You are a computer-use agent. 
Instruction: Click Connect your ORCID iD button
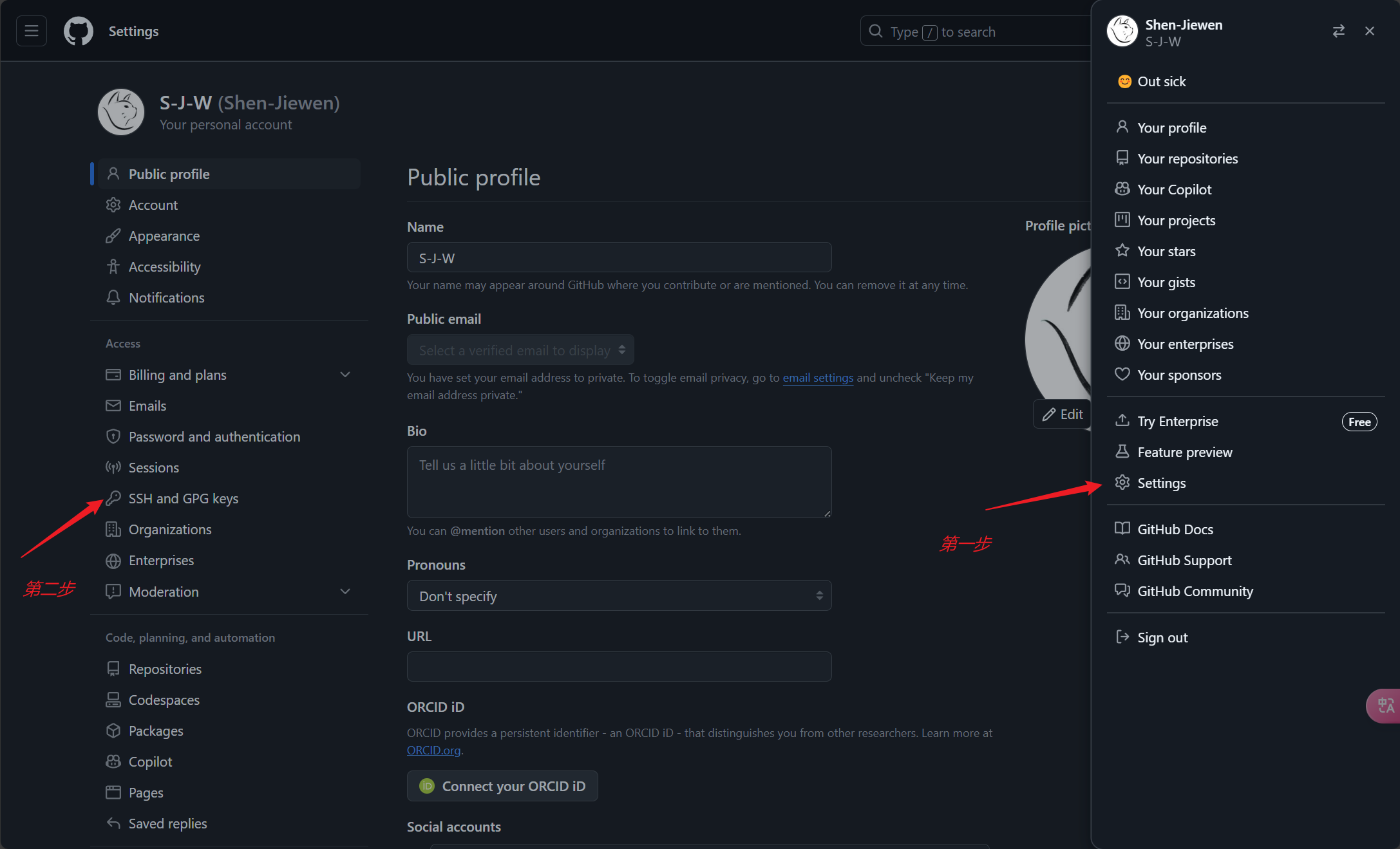(x=502, y=786)
